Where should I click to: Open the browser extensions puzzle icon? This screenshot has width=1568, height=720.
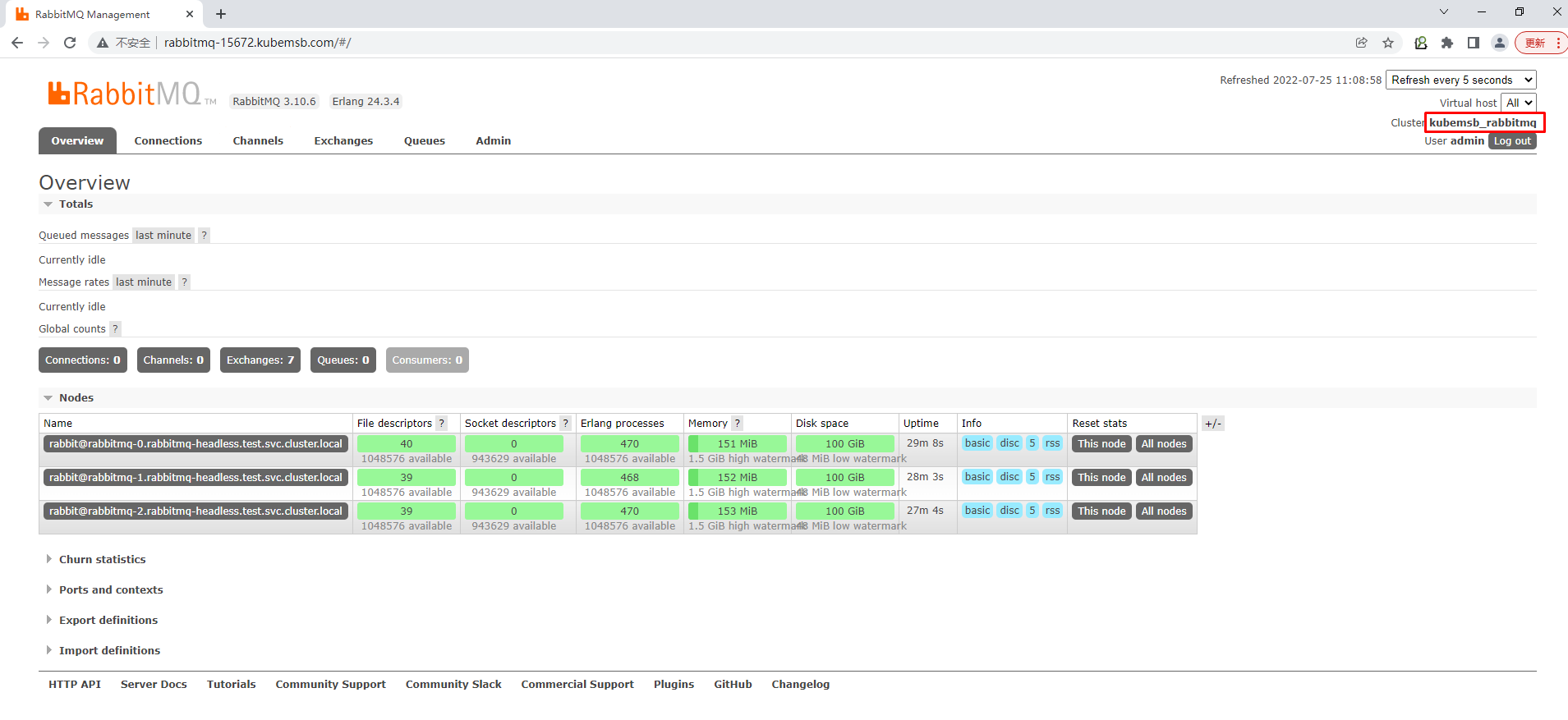pos(1447,43)
